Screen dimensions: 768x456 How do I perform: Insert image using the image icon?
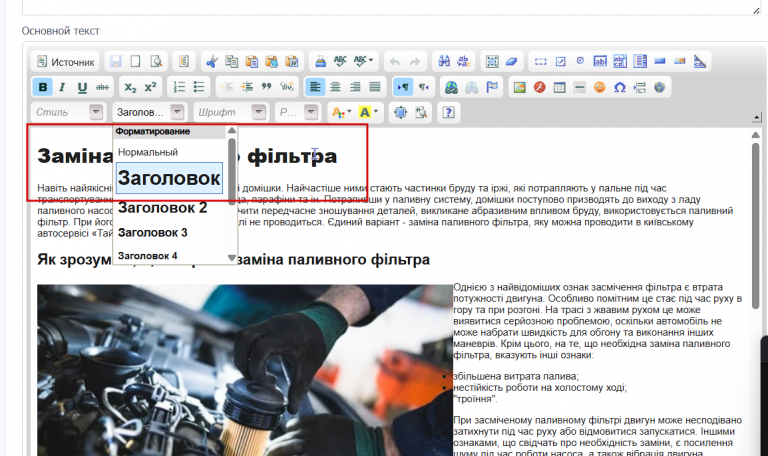(519, 87)
